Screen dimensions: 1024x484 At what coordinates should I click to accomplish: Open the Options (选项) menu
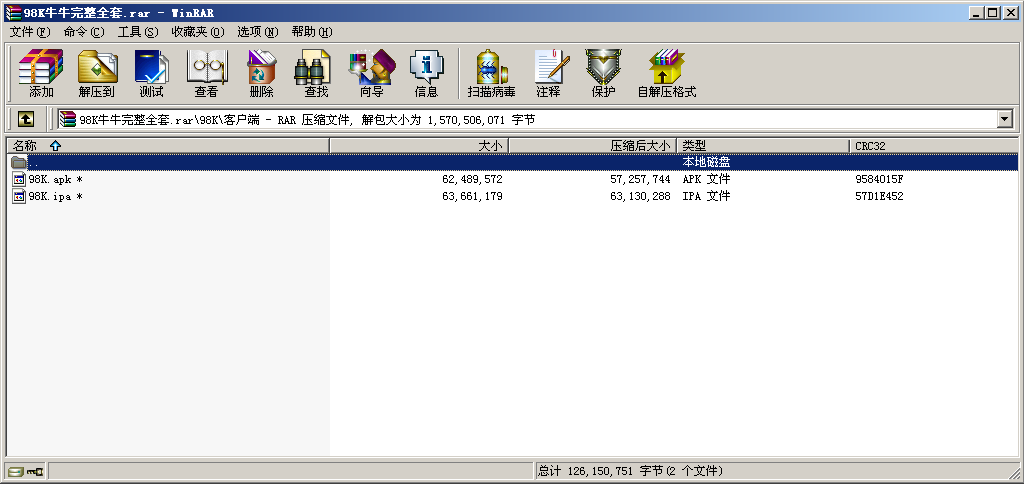(258, 31)
